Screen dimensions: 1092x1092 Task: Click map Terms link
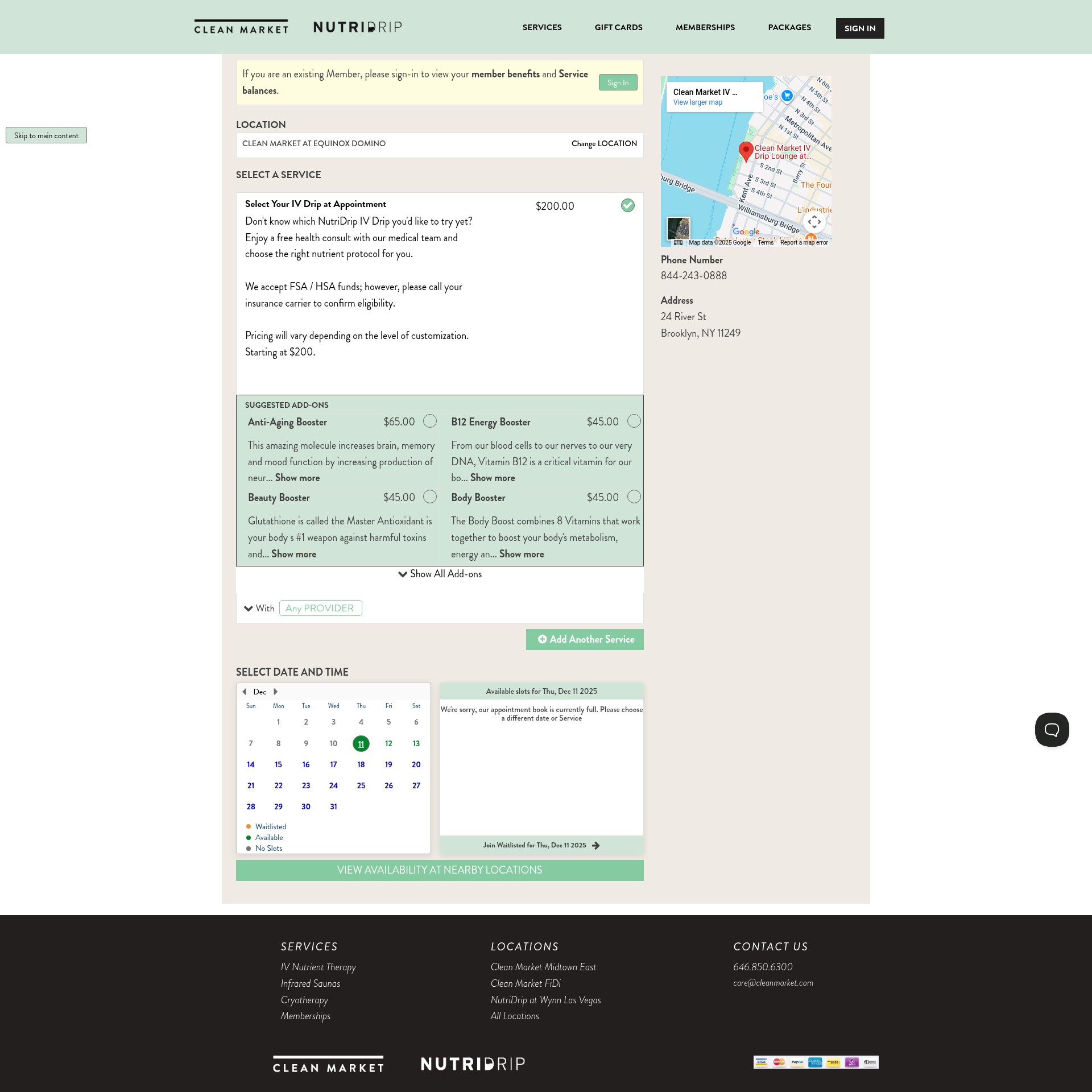coord(766,243)
